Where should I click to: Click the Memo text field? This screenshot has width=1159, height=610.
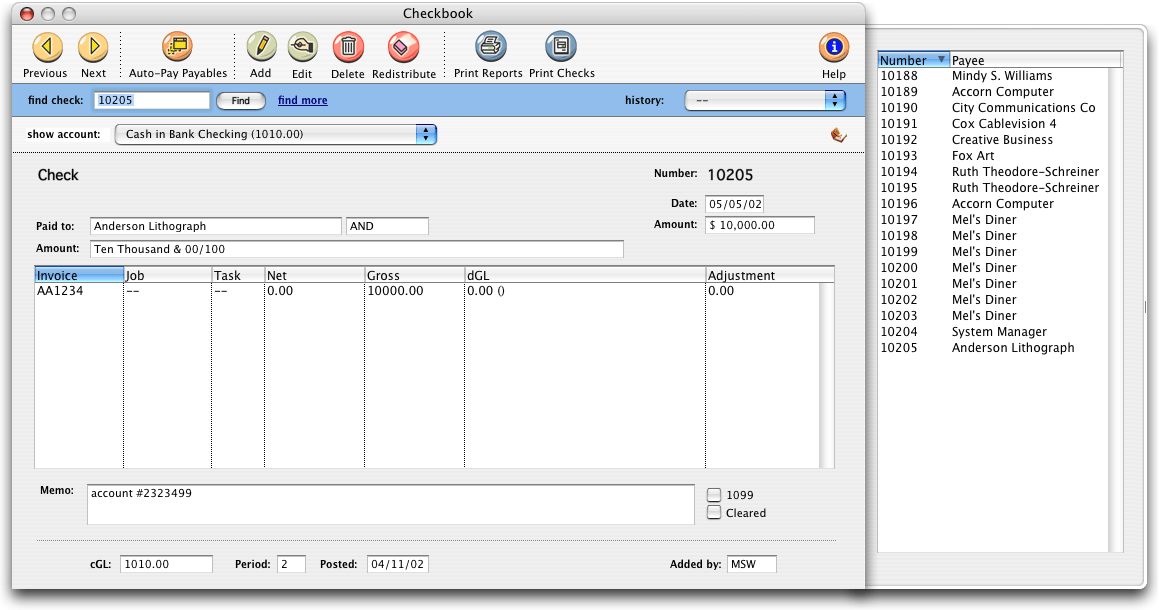[390, 504]
